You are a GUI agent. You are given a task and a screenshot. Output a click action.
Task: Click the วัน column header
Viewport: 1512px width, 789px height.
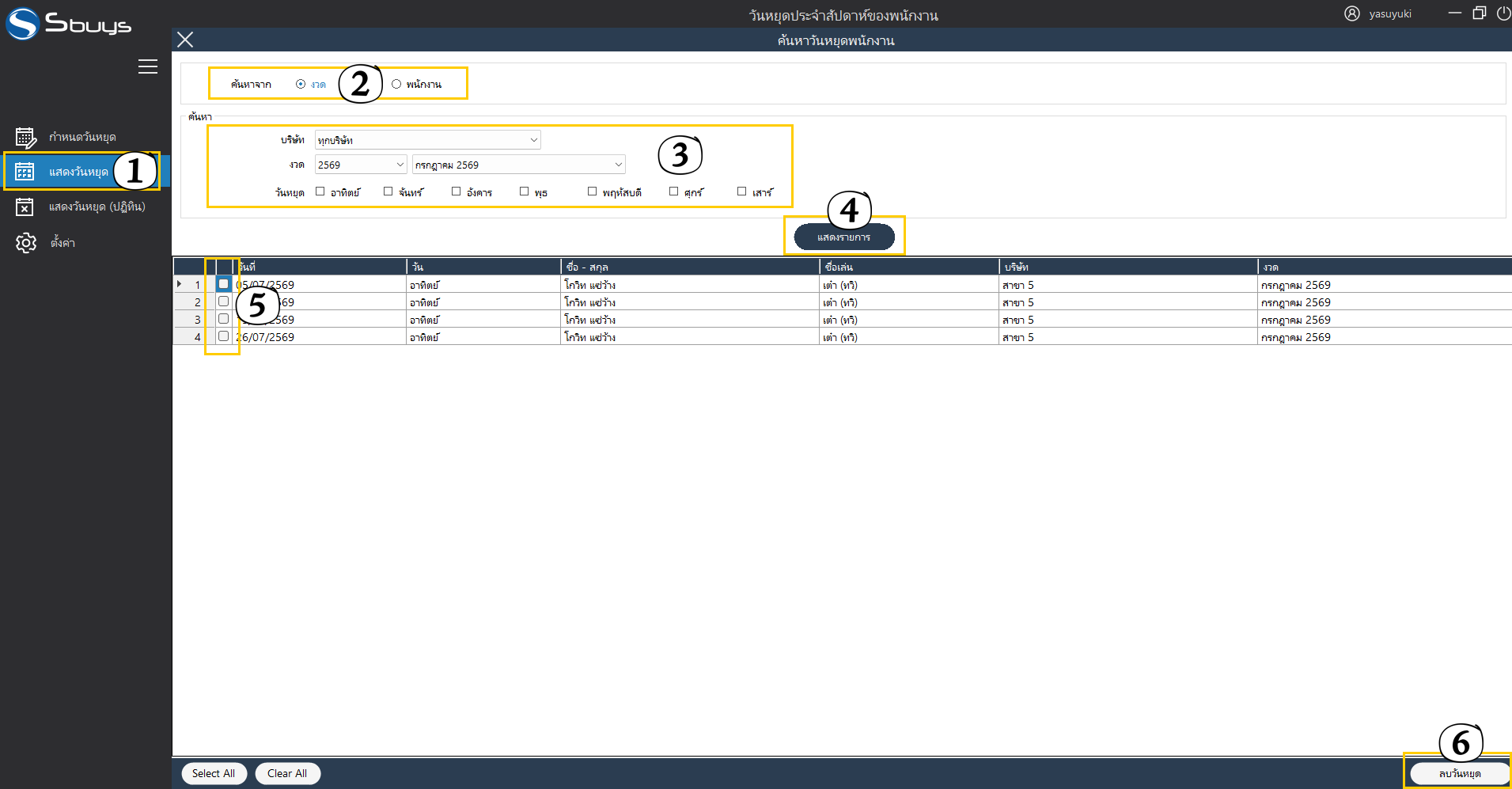483,267
